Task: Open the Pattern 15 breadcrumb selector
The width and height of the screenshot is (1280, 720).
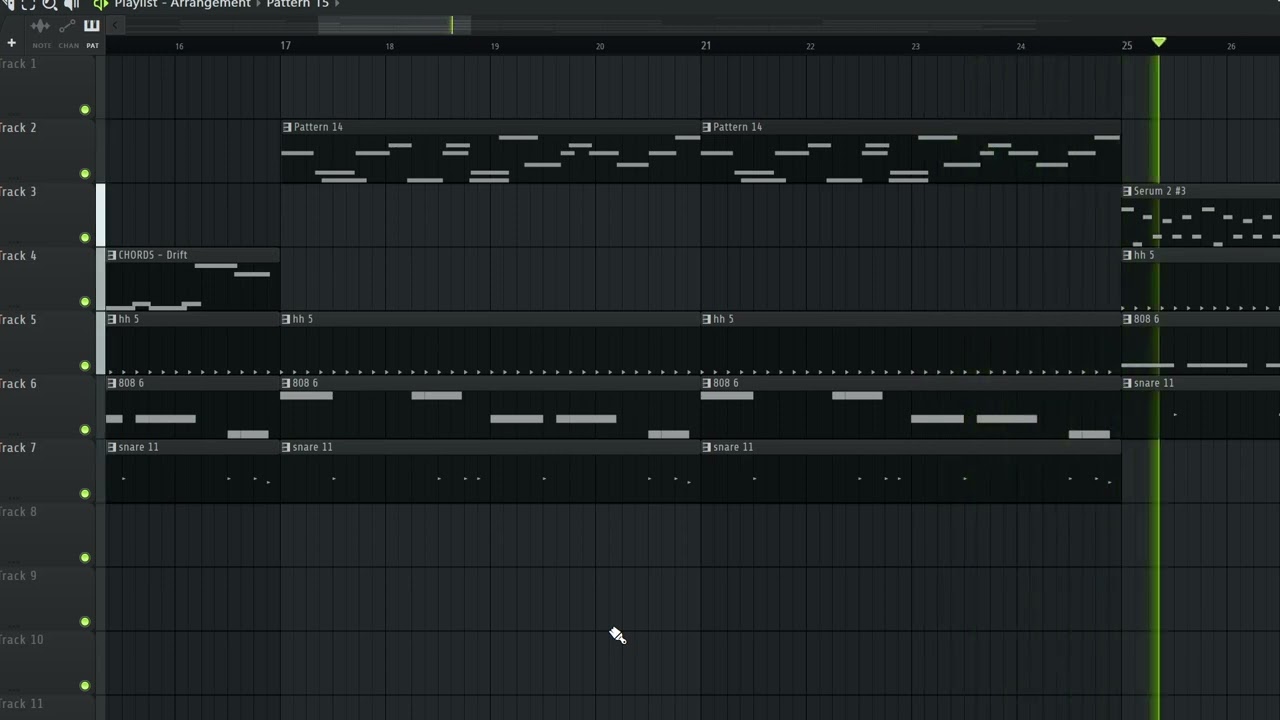Action: click(x=297, y=4)
